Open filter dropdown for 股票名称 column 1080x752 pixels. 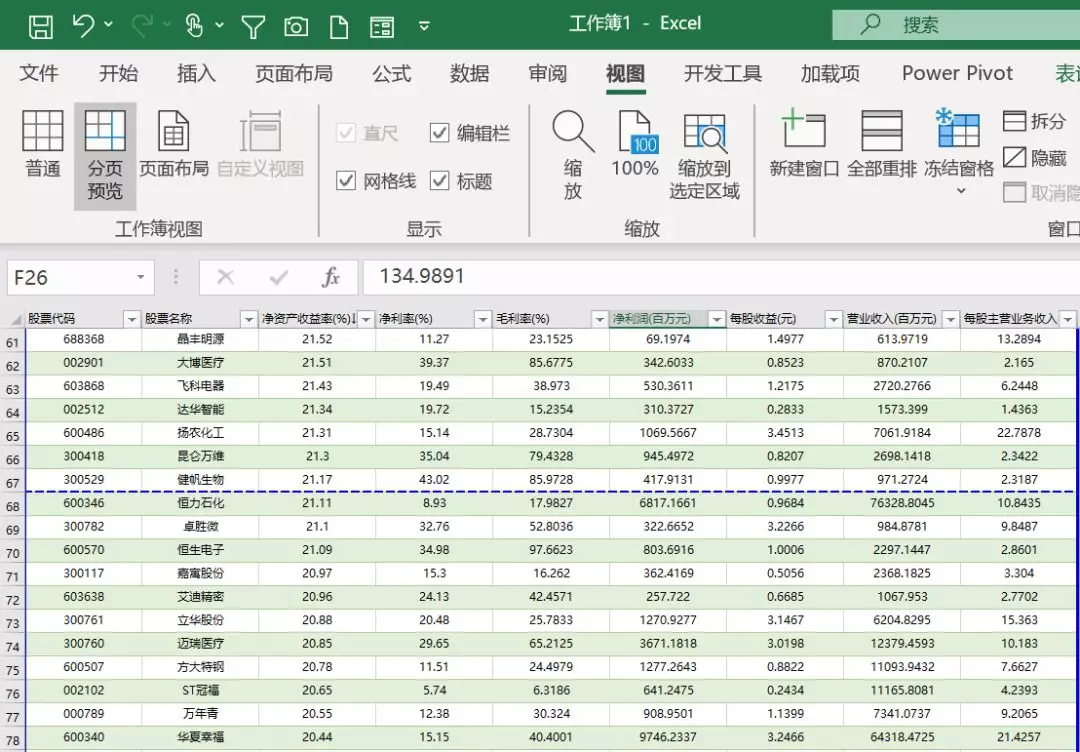click(x=249, y=319)
